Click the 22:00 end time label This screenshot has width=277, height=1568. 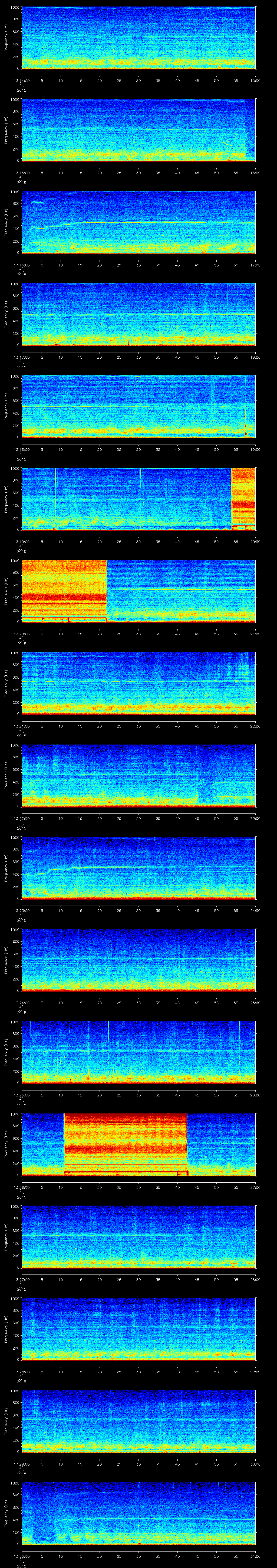(256, 726)
